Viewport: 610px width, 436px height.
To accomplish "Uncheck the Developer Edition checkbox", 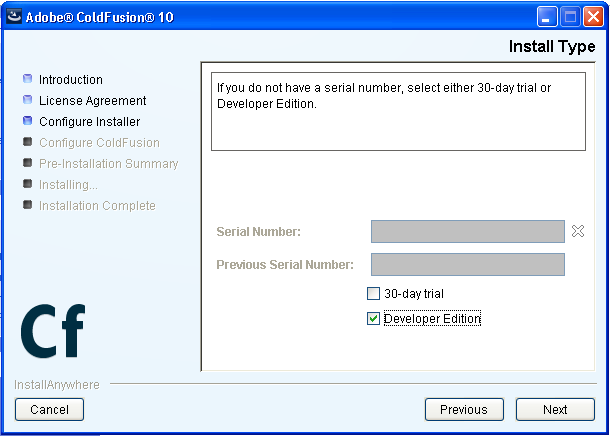I will click(x=373, y=319).
